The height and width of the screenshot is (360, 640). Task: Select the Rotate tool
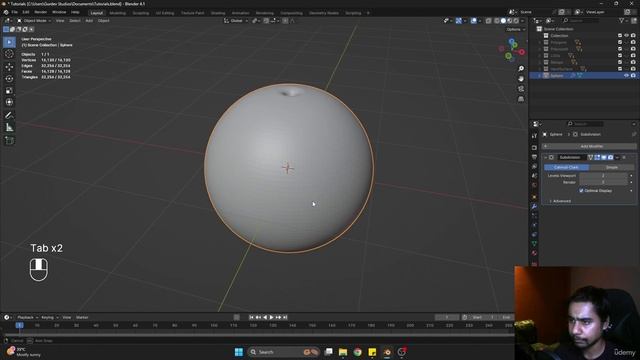[9, 78]
